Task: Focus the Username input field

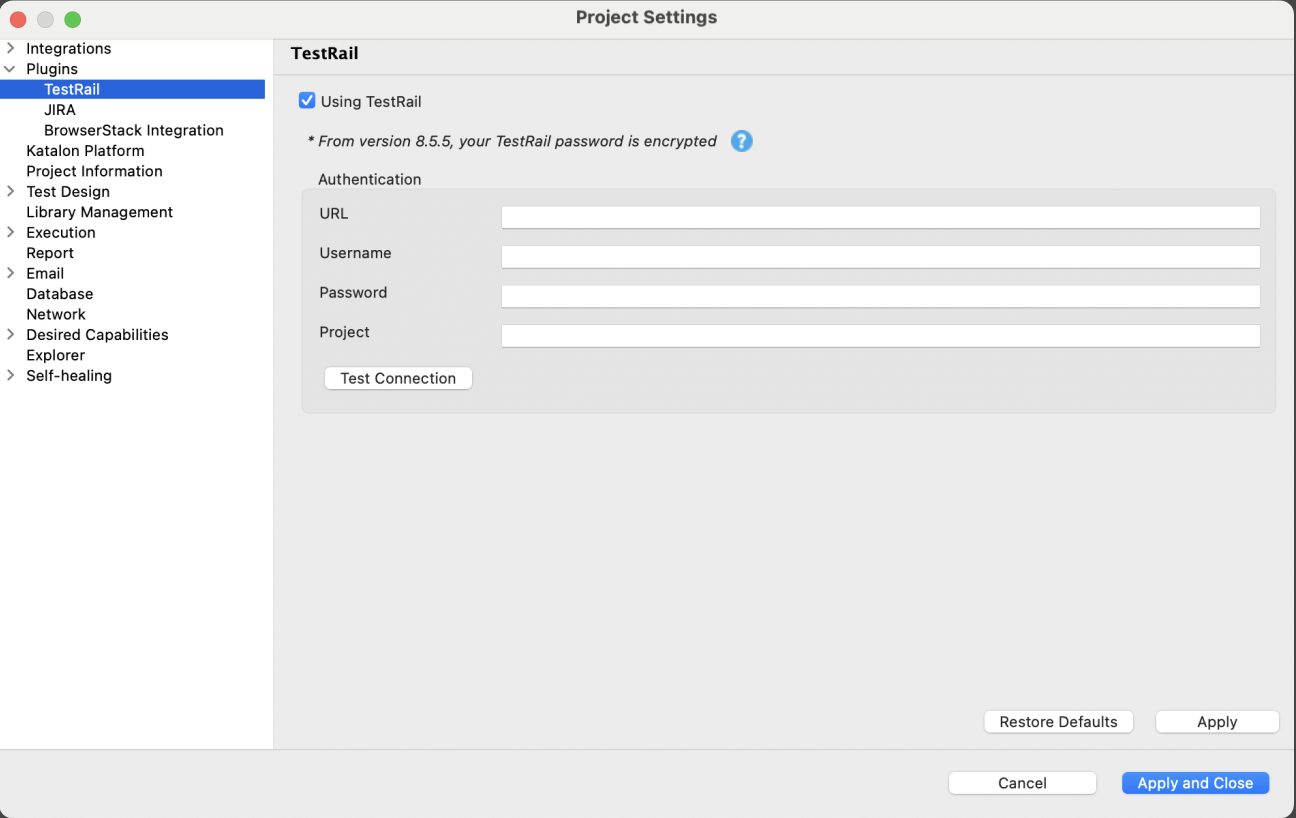Action: (880, 256)
